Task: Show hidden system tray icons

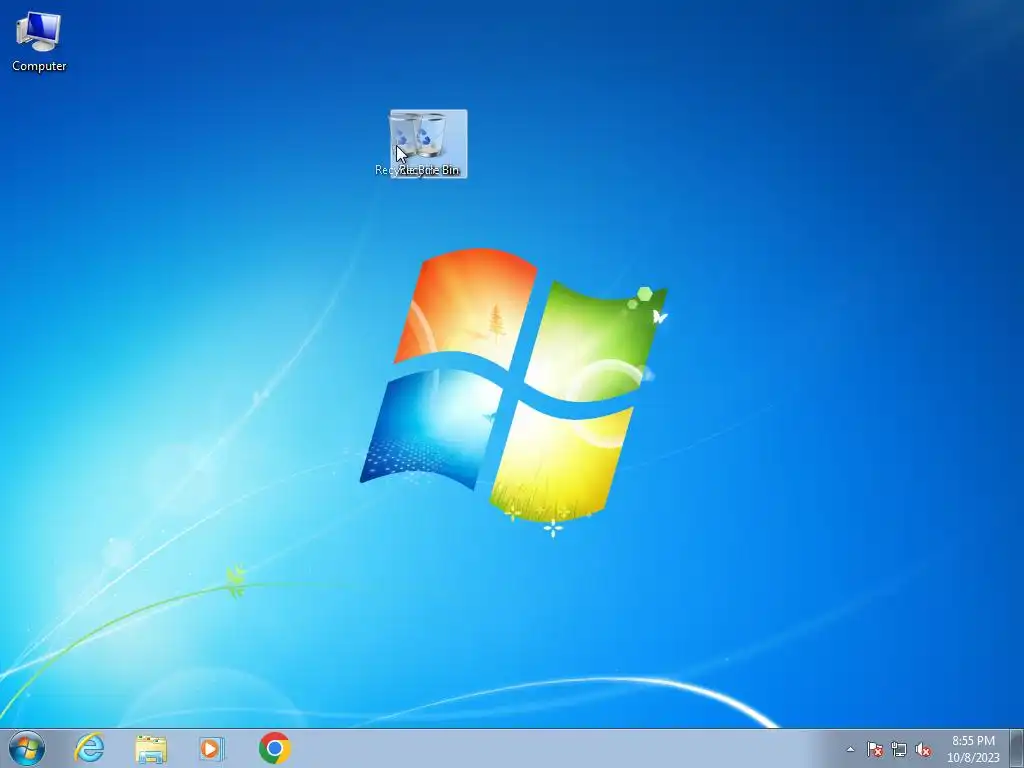Action: tap(850, 749)
